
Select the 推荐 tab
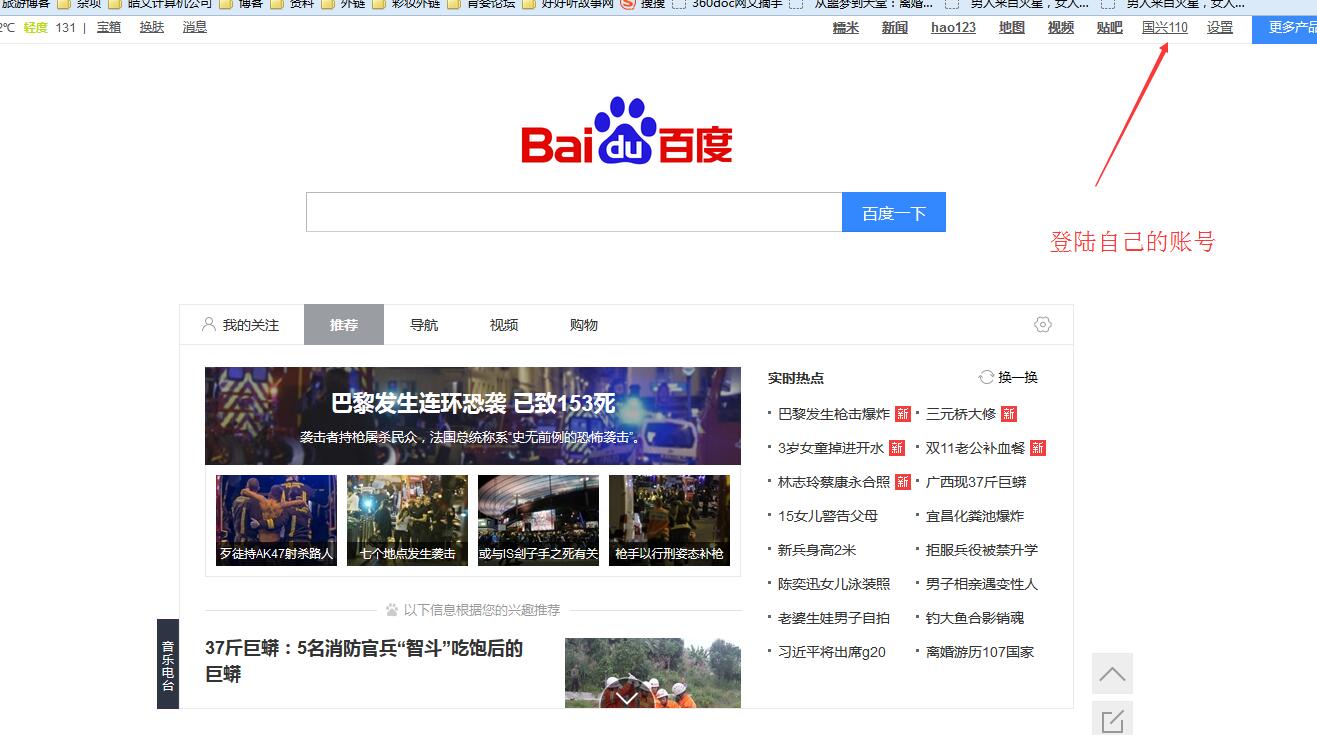(344, 325)
